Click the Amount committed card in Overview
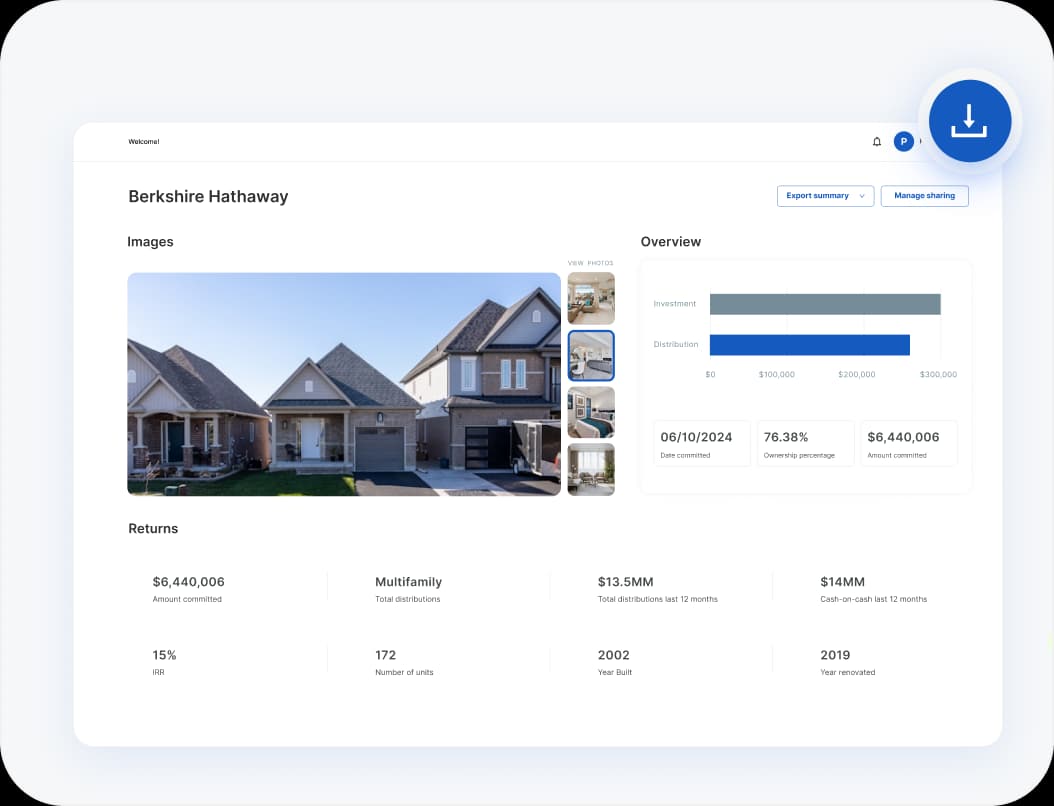Viewport: 1054px width, 806px height. point(908,444)
